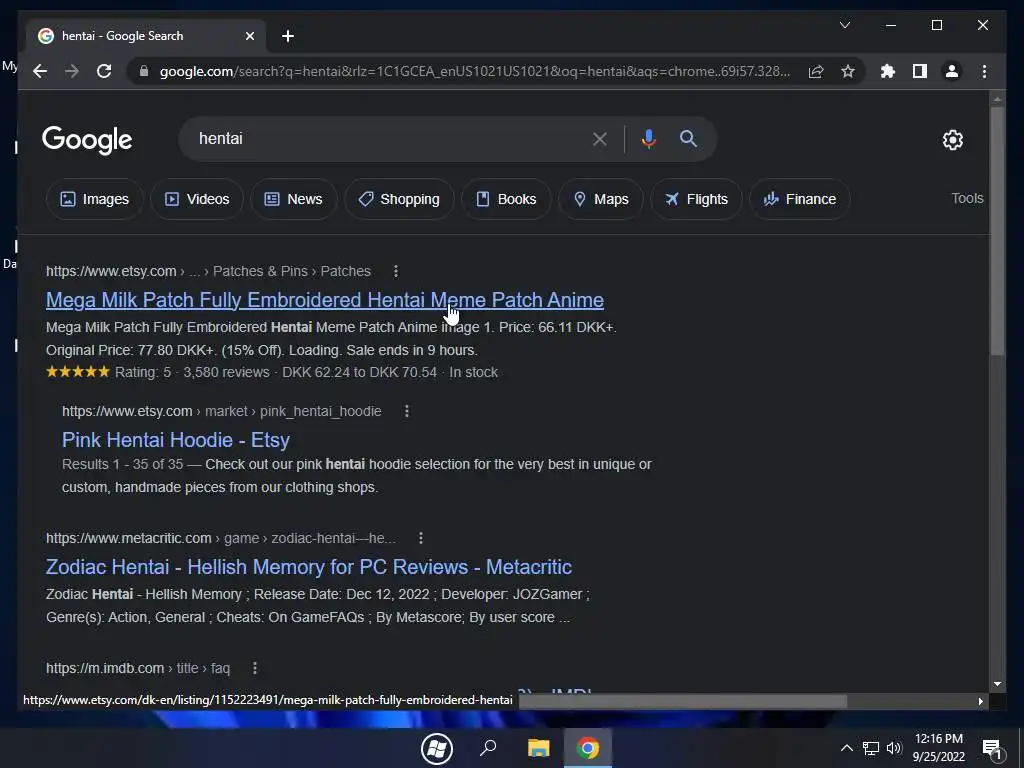View site info via the lock icon

click(x=144, y=71)
